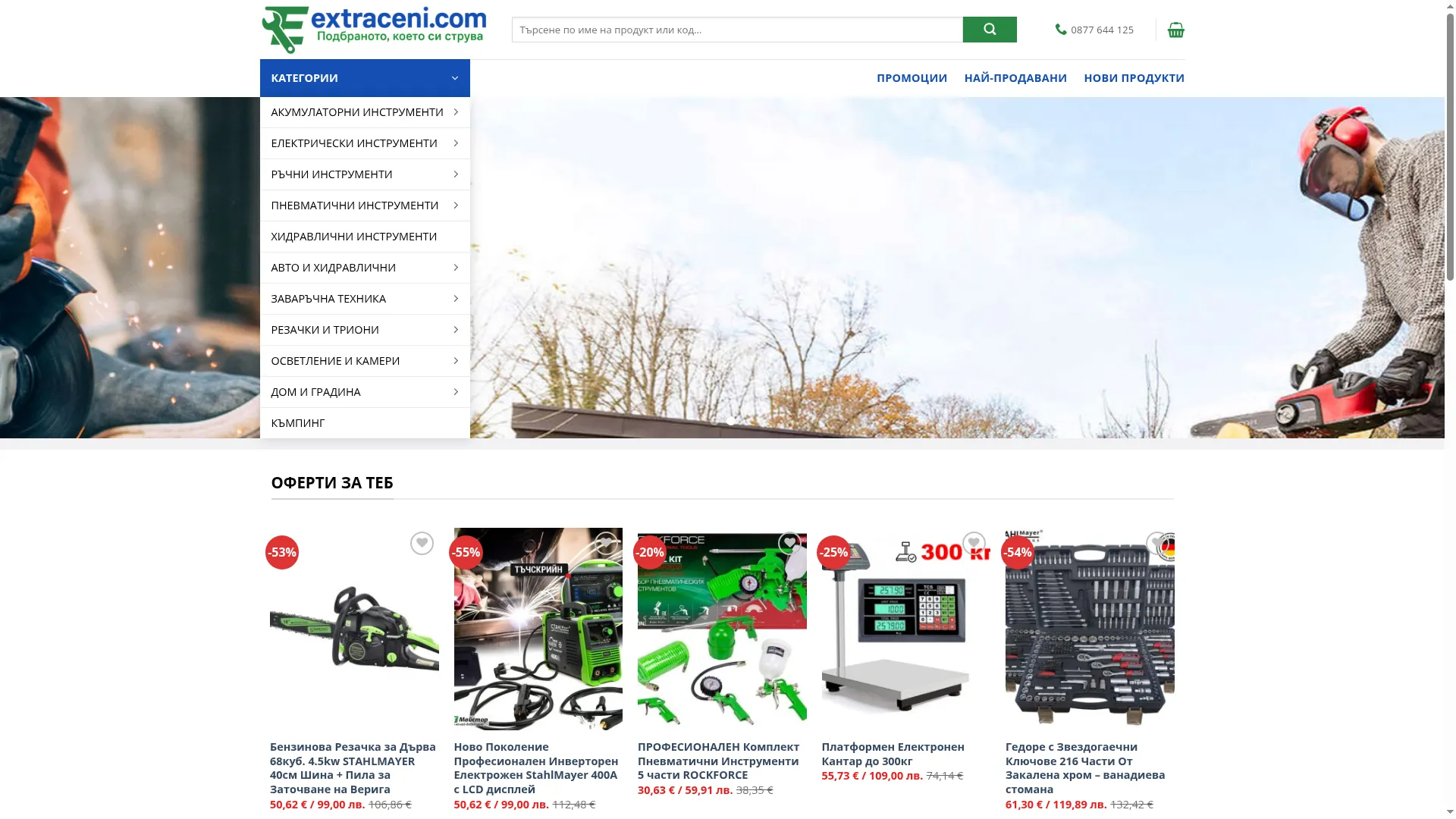Select АКУМУЛАТОРНИ ИНСТРУМЕНТИ category label
This screenshot has width=1456, height=819.
pos(357,112)
